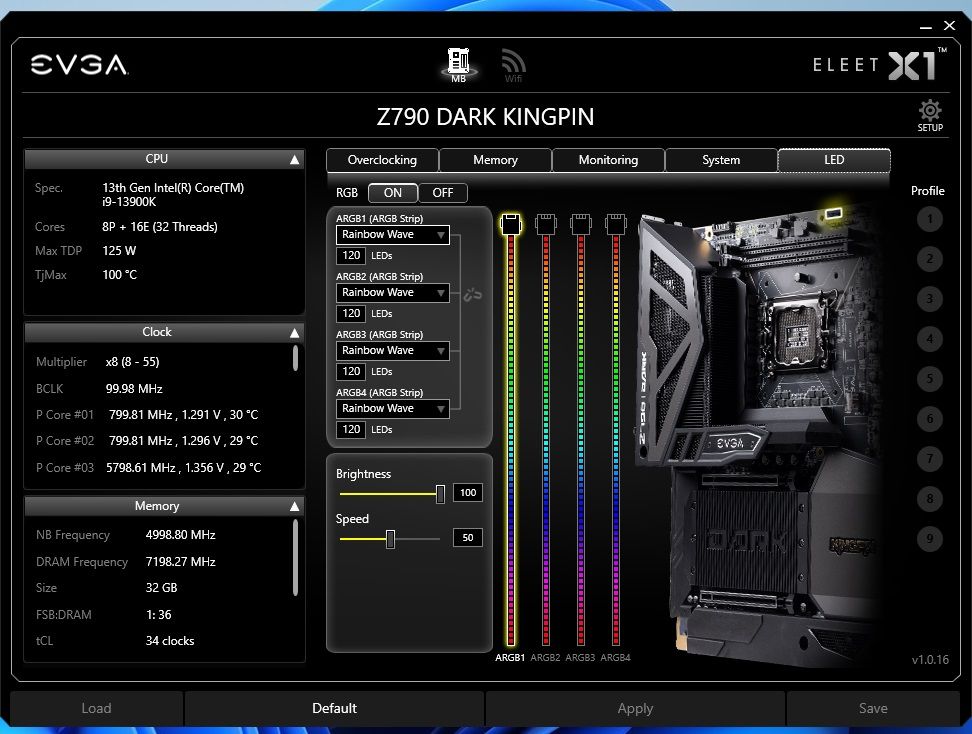972x734 pixels.
Task: Click the version text v1.0.16
Action: pyautogui.click(x=930, y=660)
